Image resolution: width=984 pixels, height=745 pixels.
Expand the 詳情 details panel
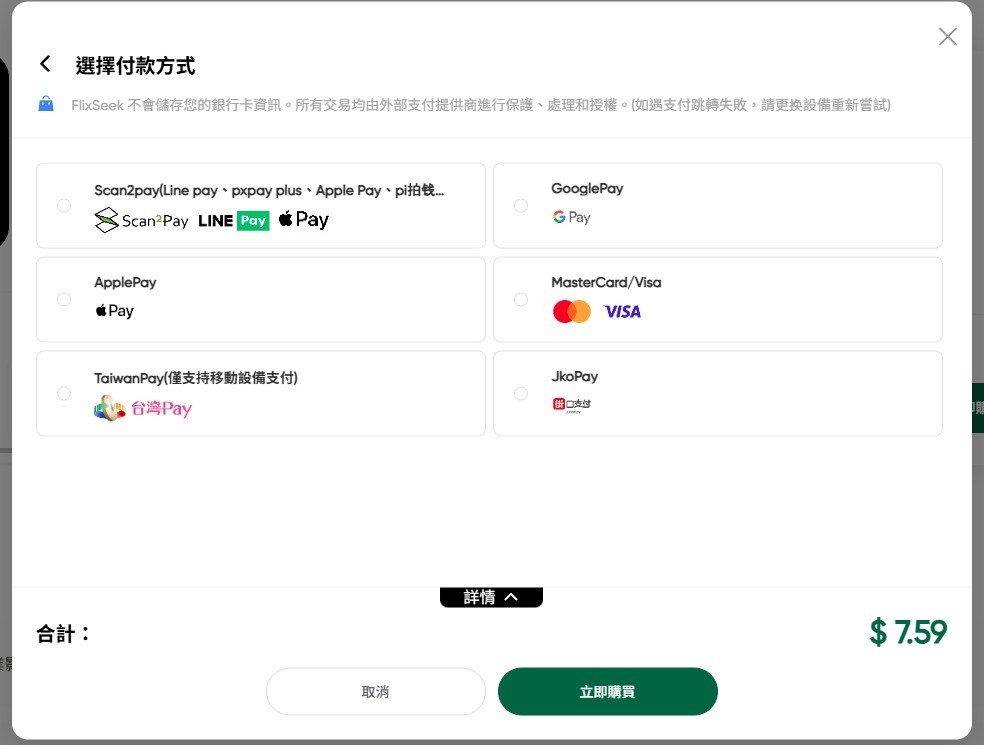491,597
